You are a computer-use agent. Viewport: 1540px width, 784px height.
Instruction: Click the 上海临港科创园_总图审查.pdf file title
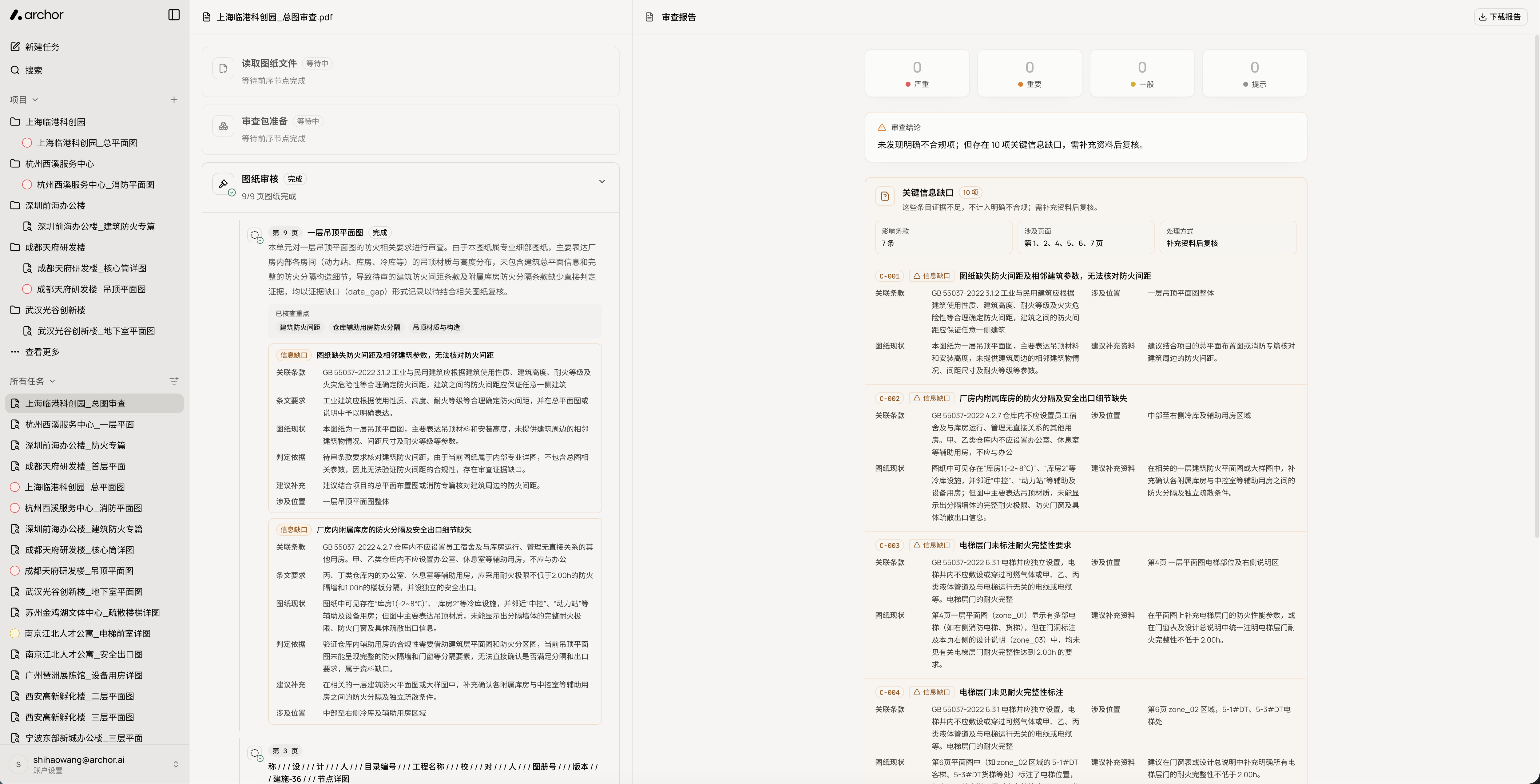274,17
